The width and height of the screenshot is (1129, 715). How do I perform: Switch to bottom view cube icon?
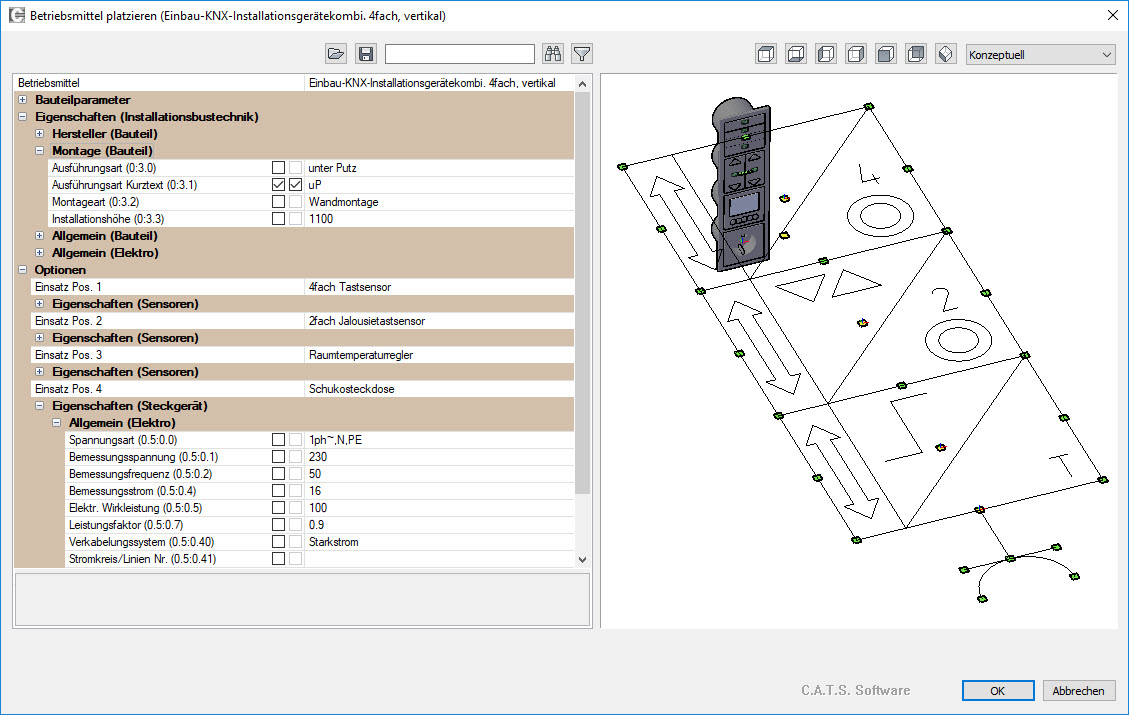pos(796,54)
